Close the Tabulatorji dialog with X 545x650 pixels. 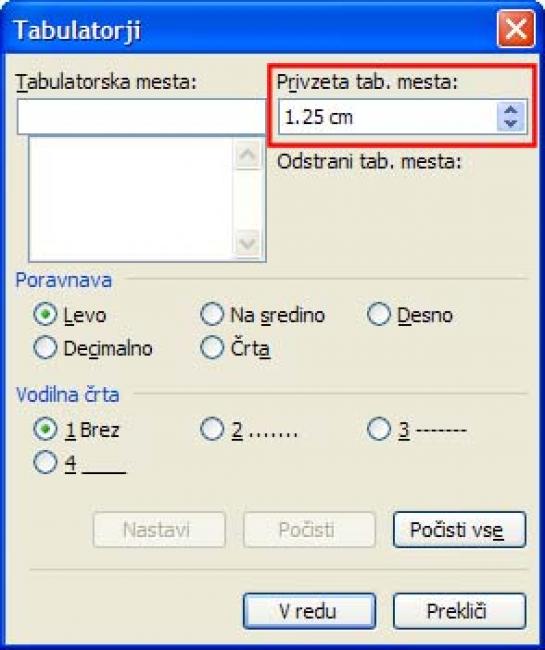tap(516, 29)
